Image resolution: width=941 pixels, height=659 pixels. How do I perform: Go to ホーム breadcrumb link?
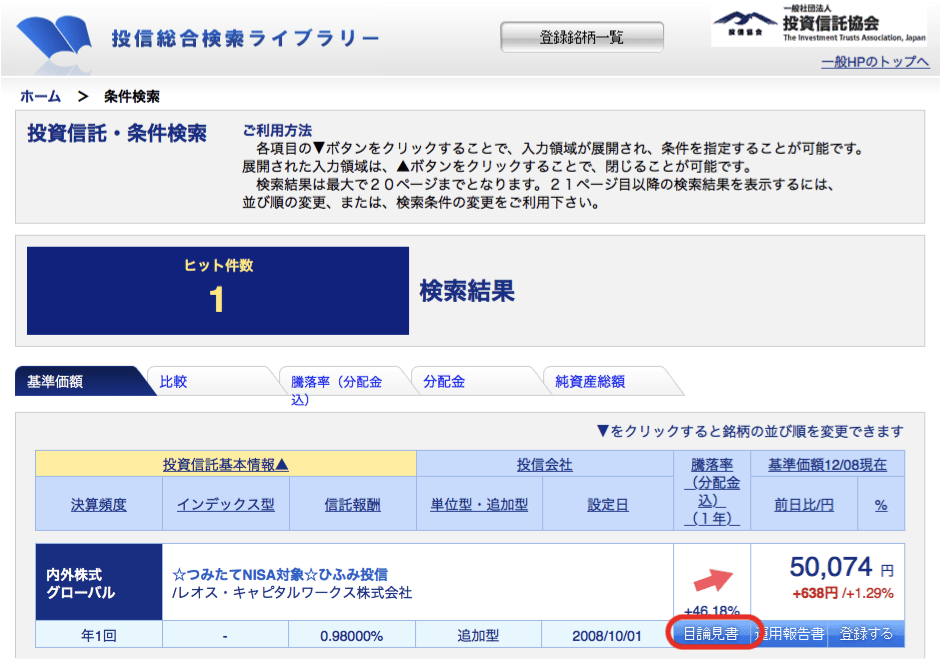(x=41, y=97)
